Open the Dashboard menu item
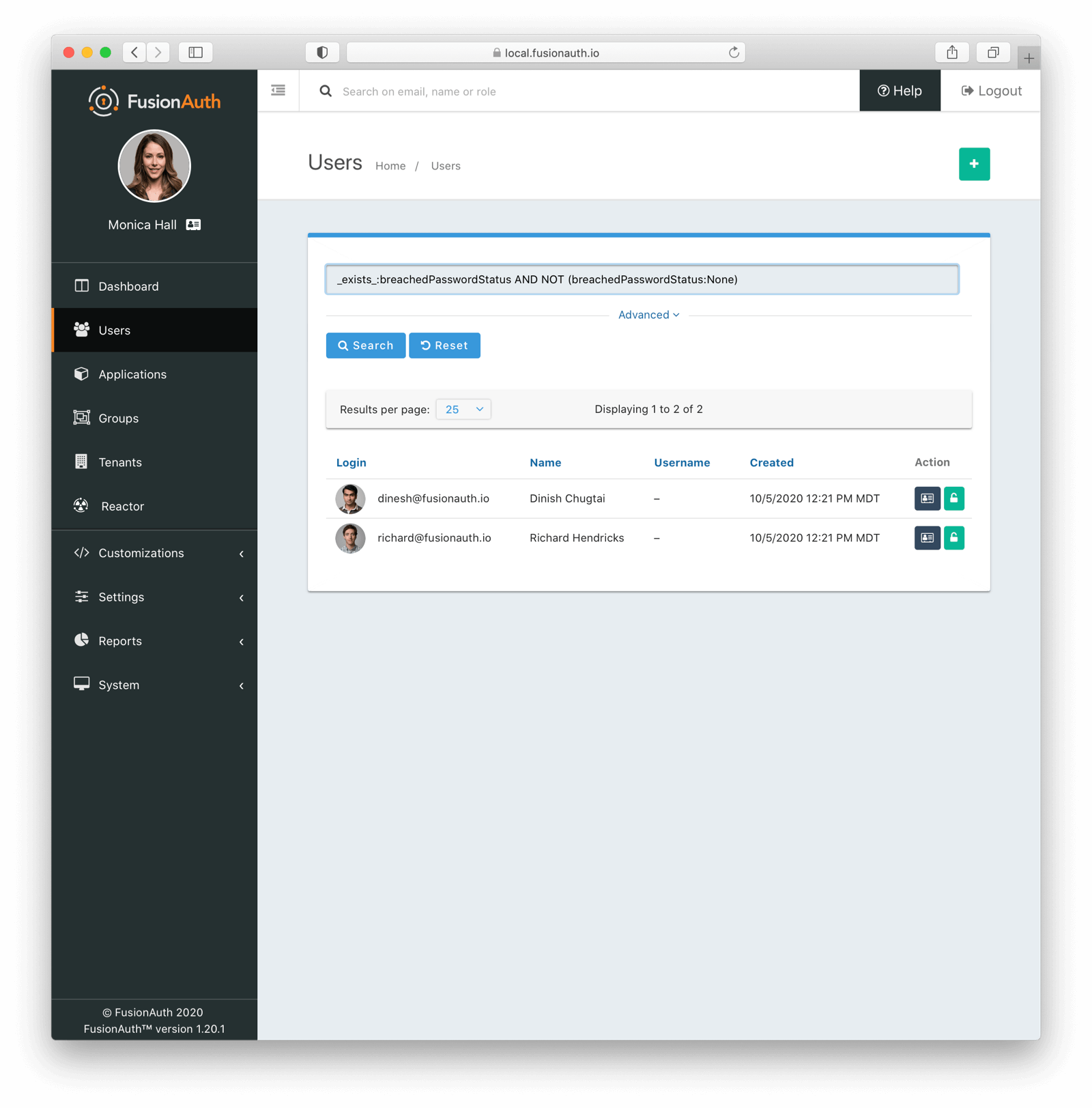Viewport: 1092px width, 1108px height. tap(155, 286)
